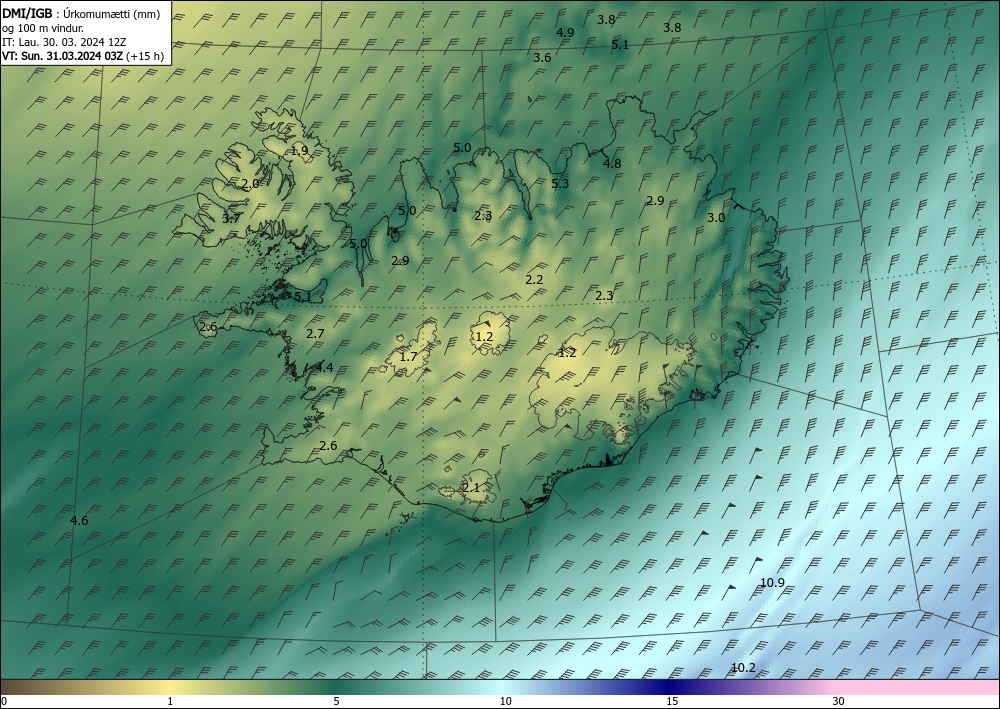Screen dimensions: 1000x709
Task: Click the 4.6 value over the southwest ocean
Action: [x=79, y=521]
